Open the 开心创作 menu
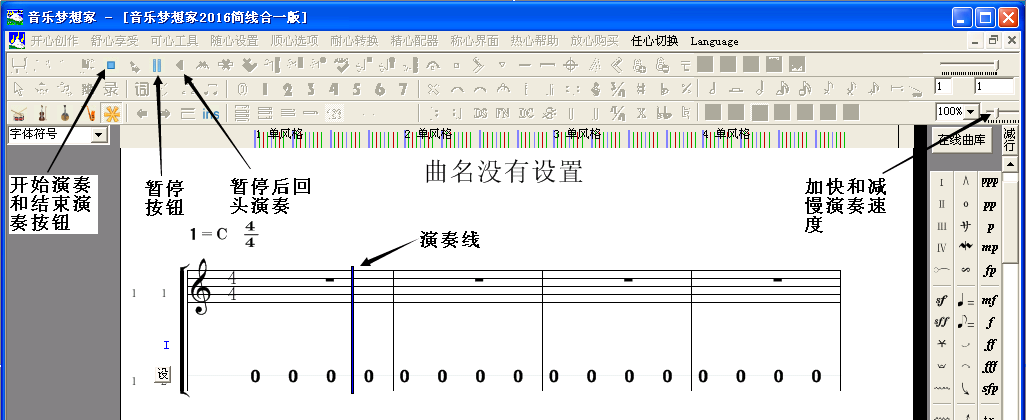This screenshot has height=420, width=1026. (x=54, y=41)
